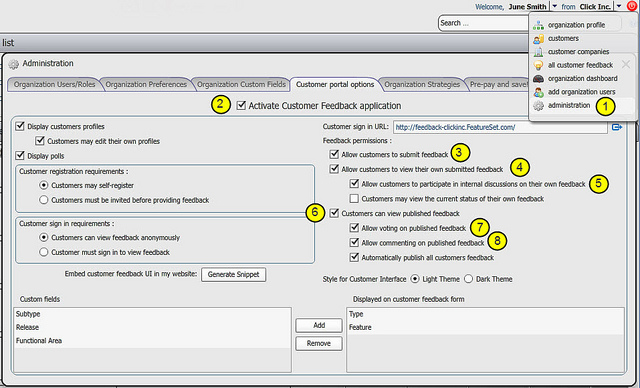The image size is (640, 388).
Task: Open the customer sign in URL arrow icon
Action: pos(617,127)
